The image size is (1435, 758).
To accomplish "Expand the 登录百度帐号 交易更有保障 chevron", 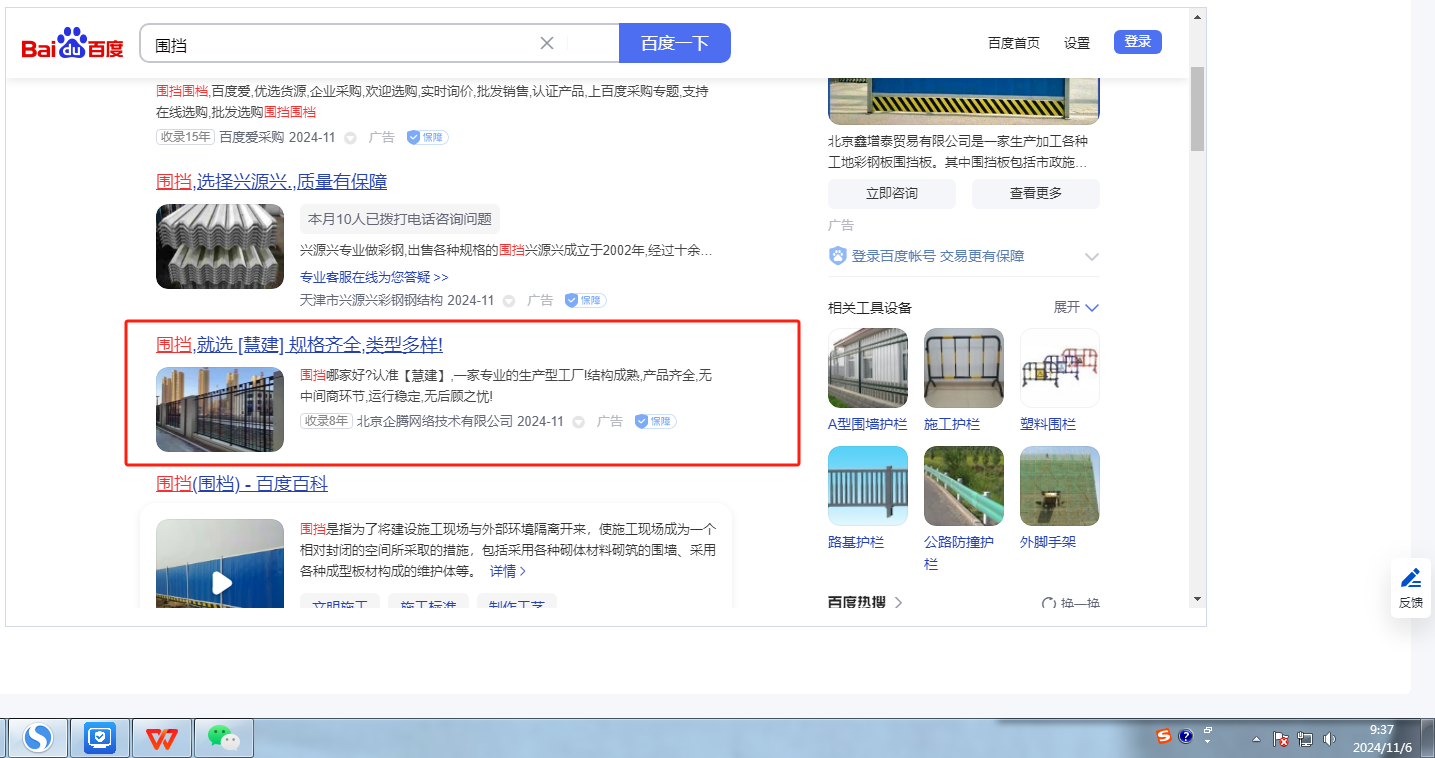I will (x=1092, y=257).
